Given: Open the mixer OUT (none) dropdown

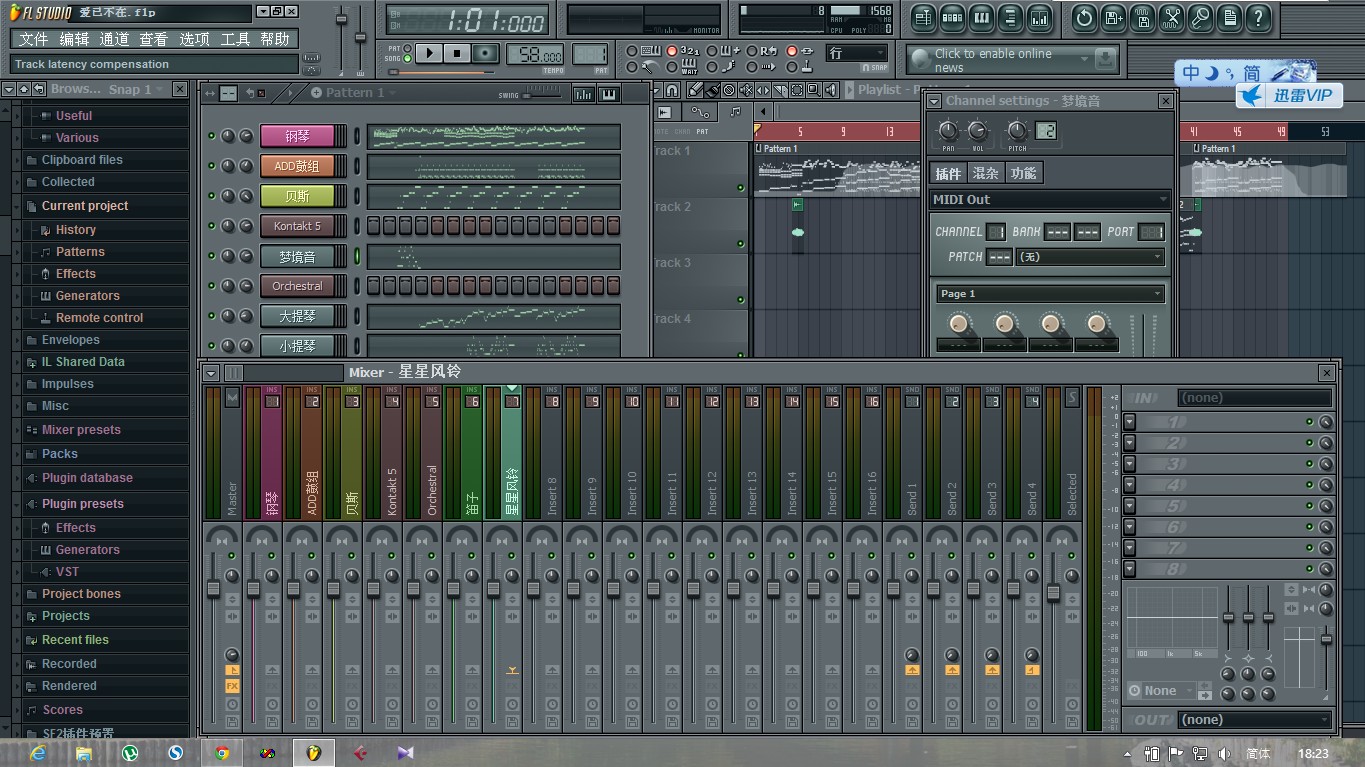Looking at the screenshot, I should point(1255,720).
